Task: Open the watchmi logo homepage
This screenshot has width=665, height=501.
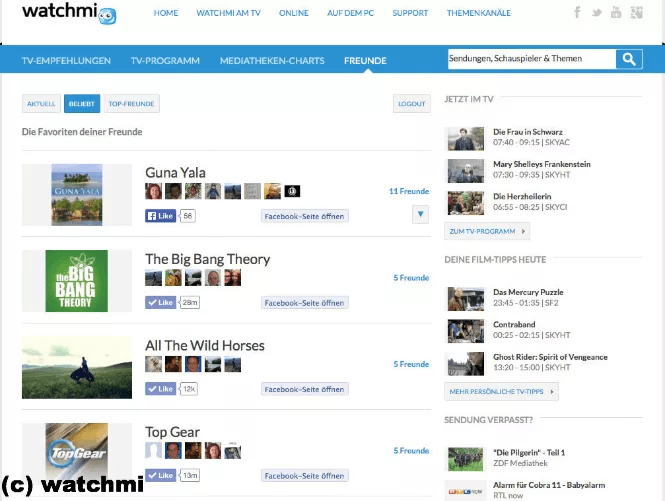Action: pyautogui.click(x=69, y=13)
